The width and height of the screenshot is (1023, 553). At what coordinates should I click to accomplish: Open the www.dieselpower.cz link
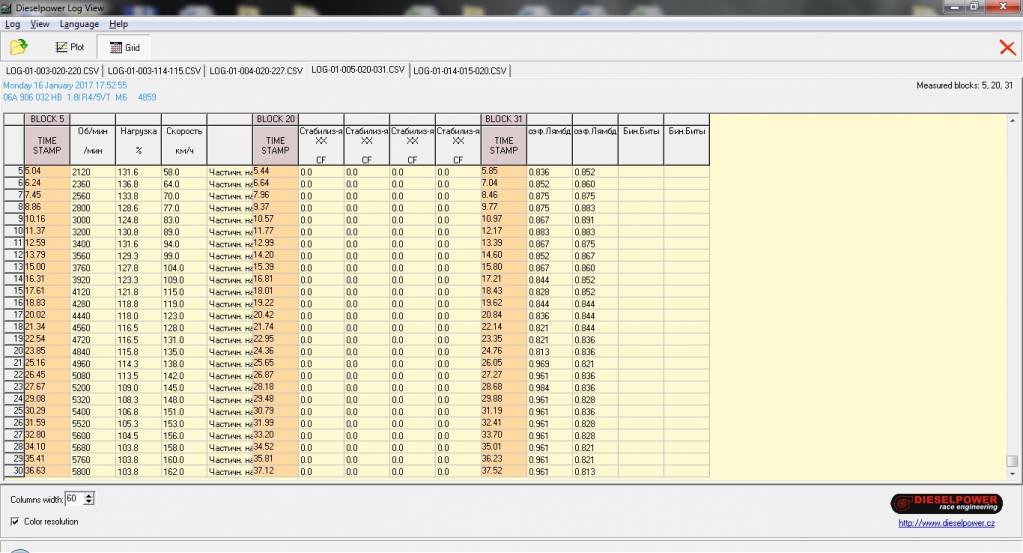point(945,521)
